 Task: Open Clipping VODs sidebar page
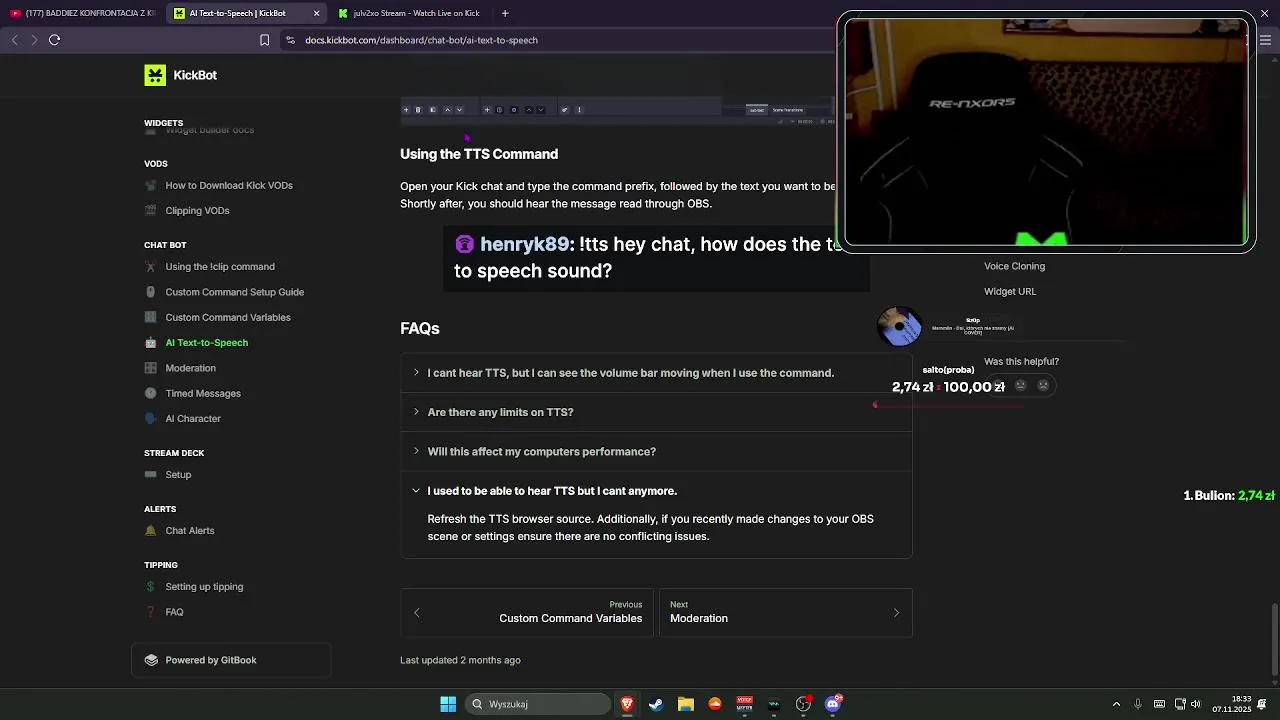pyautogui.click(x=197, y=210)
